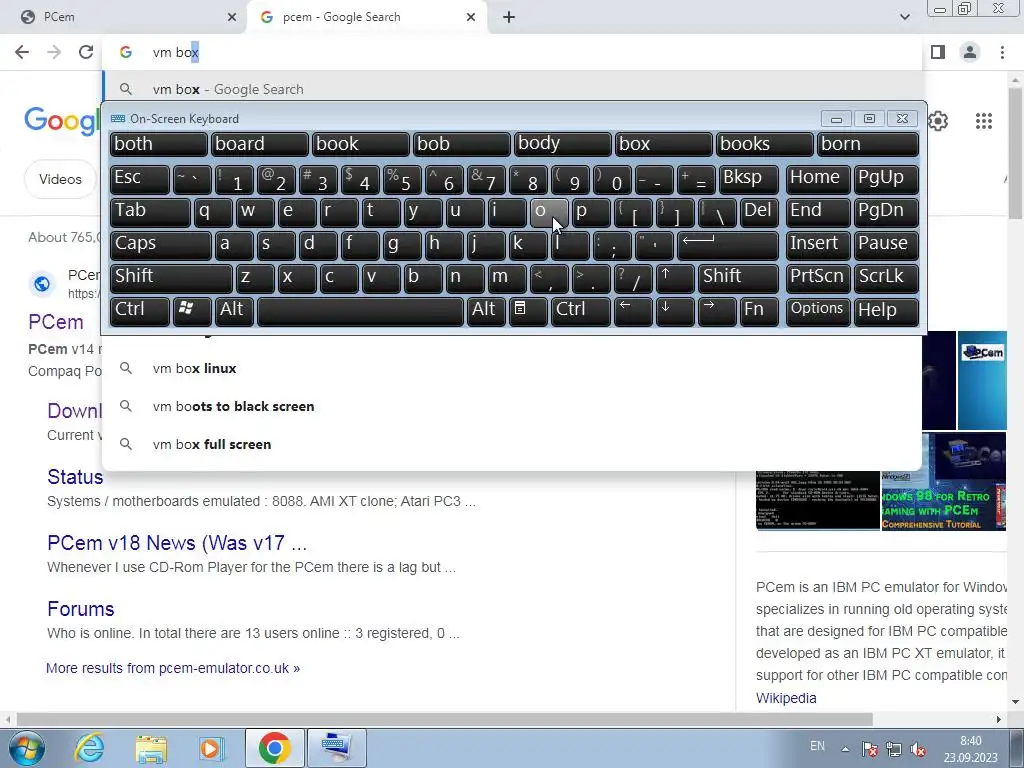Image resolution: width=1024 pixels, height=768 pixels.
Task: Click the up arrow key
Action: (675, 278)
